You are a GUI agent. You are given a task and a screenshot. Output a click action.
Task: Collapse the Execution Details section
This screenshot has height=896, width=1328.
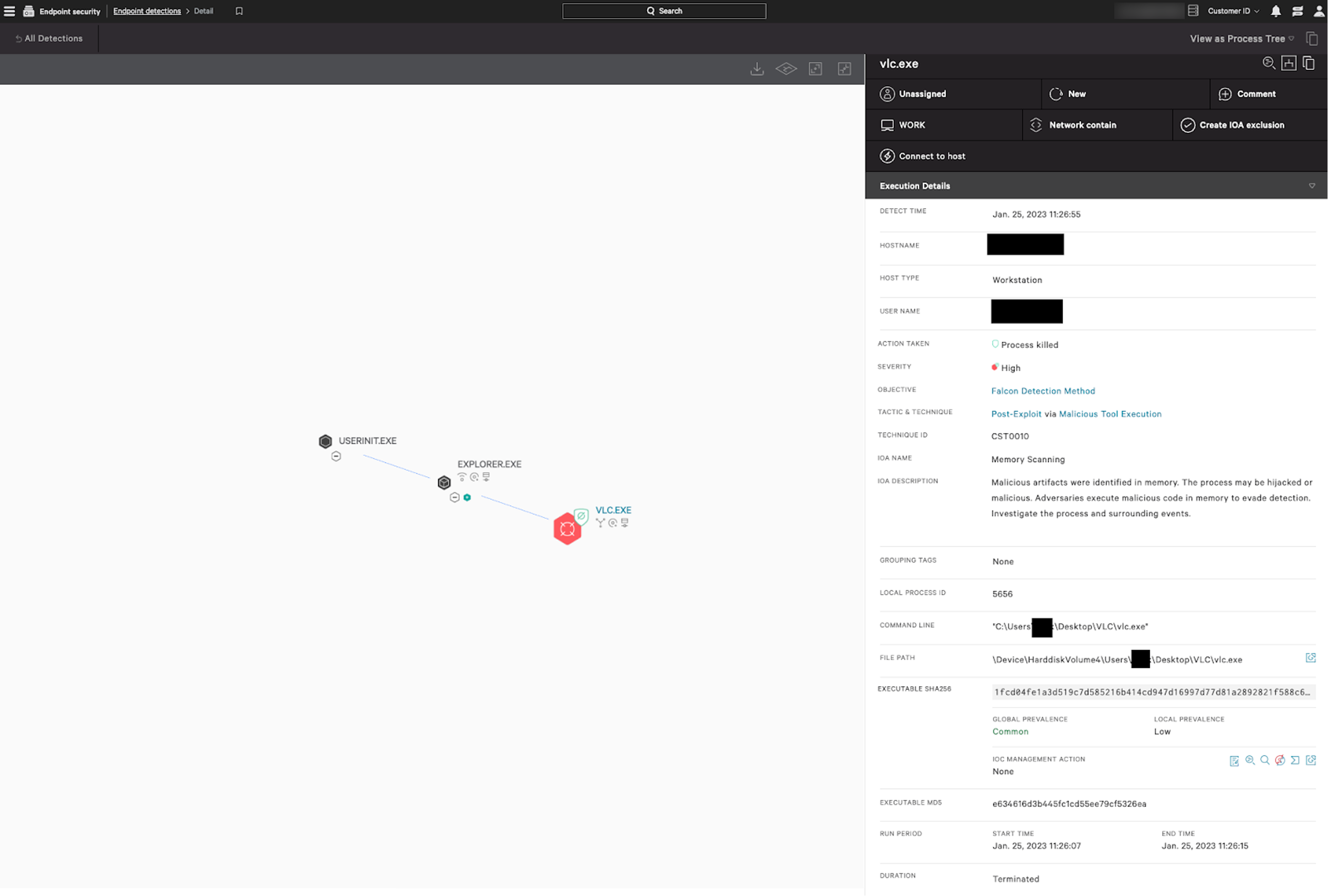point(1312,186)
